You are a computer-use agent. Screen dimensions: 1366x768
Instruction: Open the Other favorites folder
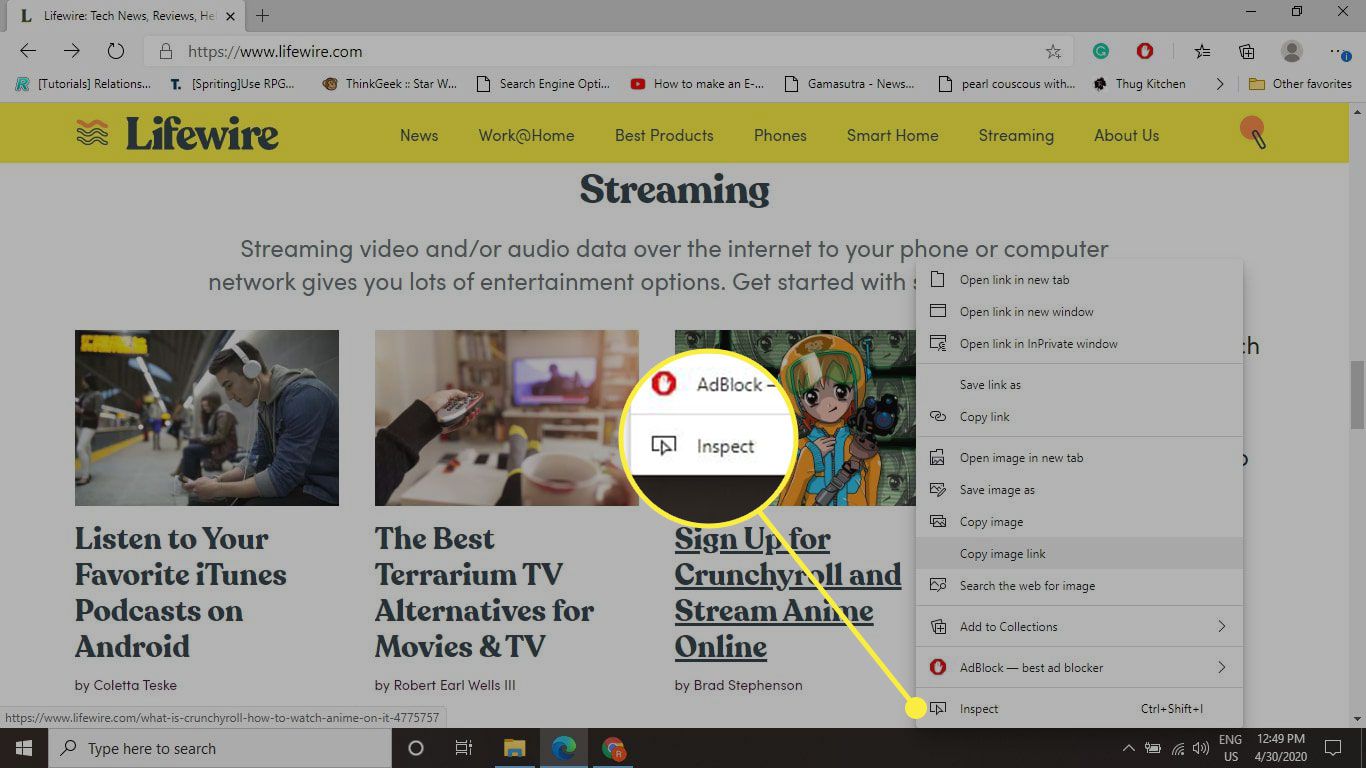[x=1300, y=84]
